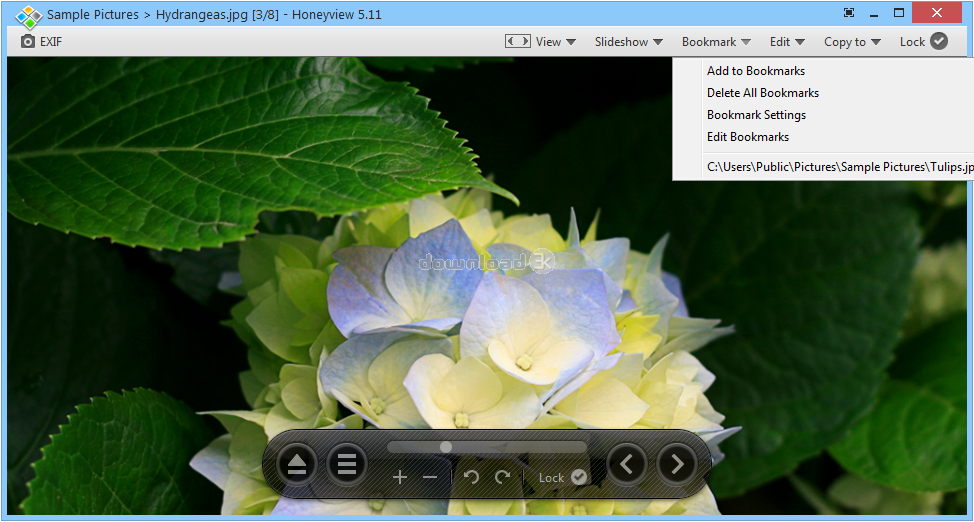The image size is (974, 522).
Task: Expand the Slideshow dropdown menu
Action: point(629,42)
